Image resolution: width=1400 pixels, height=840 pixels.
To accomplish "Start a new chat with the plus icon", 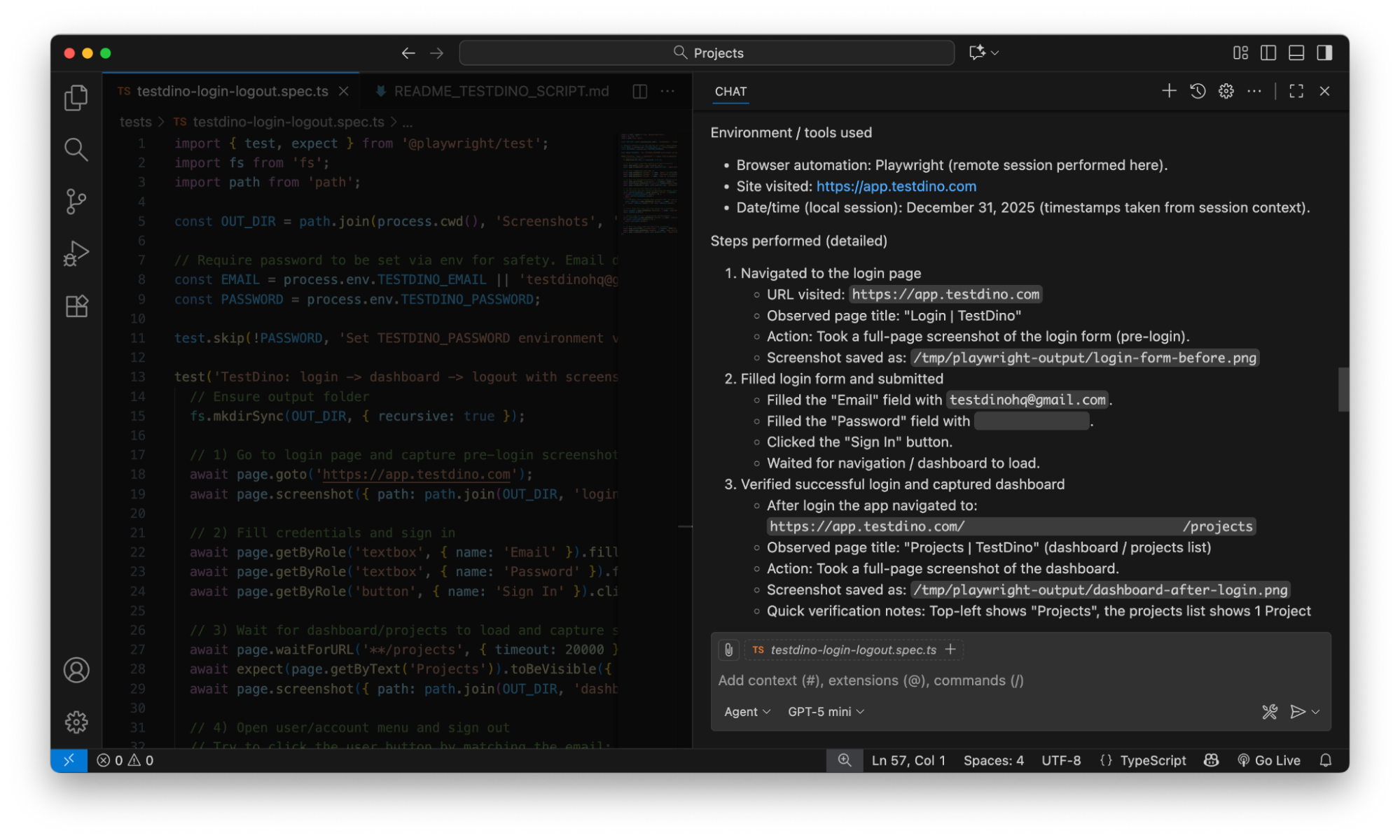I will tap(1168, 91).
